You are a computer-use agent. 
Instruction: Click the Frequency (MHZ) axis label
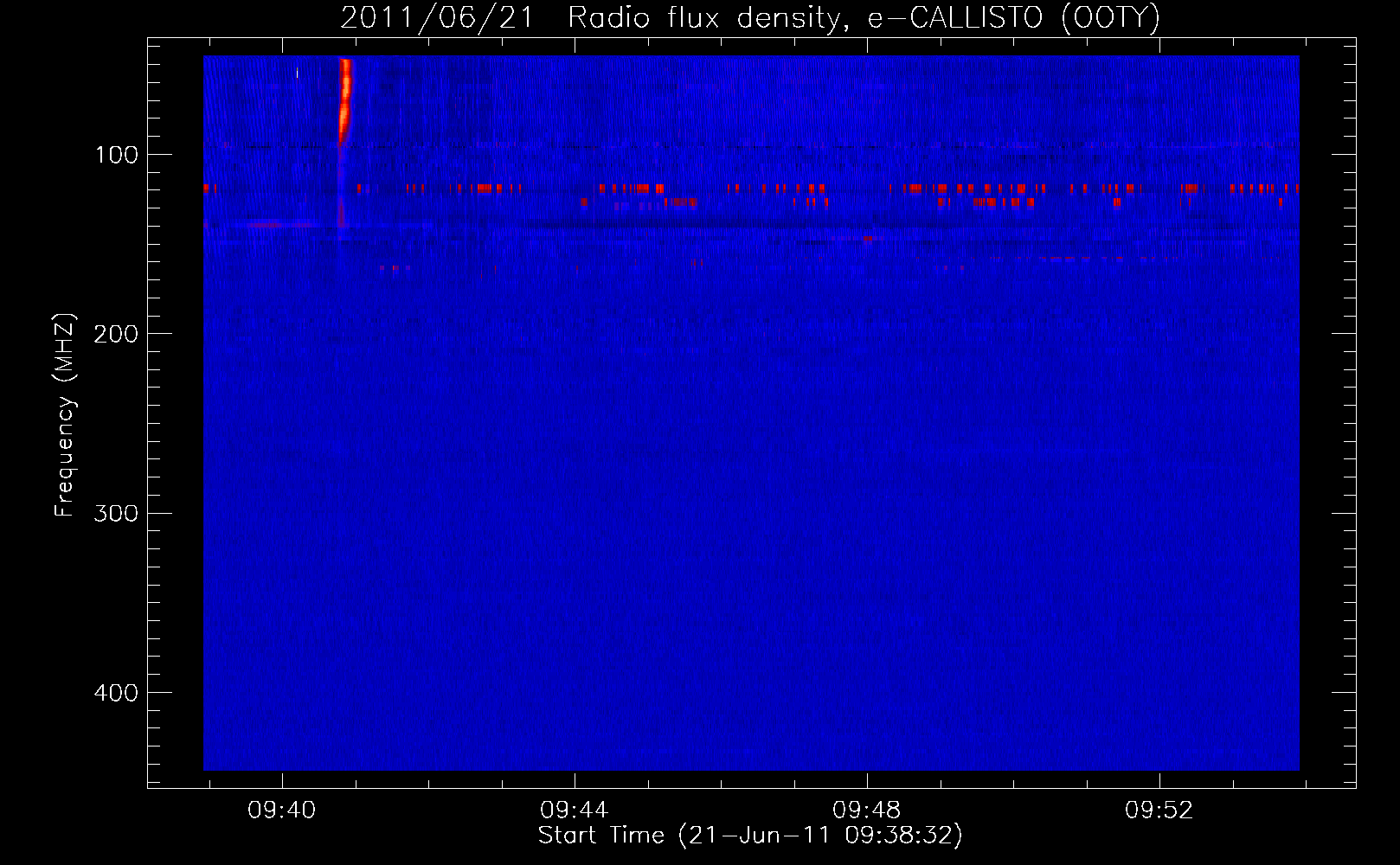65,415
